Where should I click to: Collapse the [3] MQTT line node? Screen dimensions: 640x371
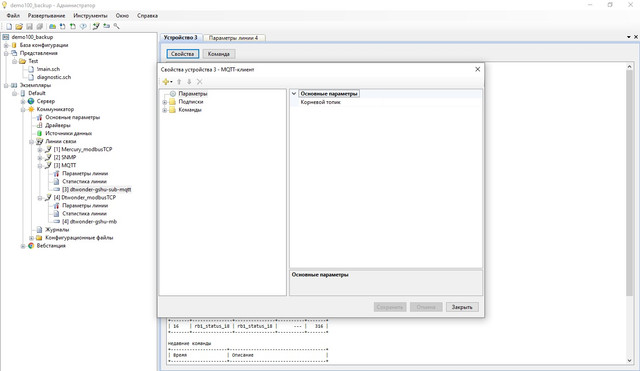coord(40,166)
